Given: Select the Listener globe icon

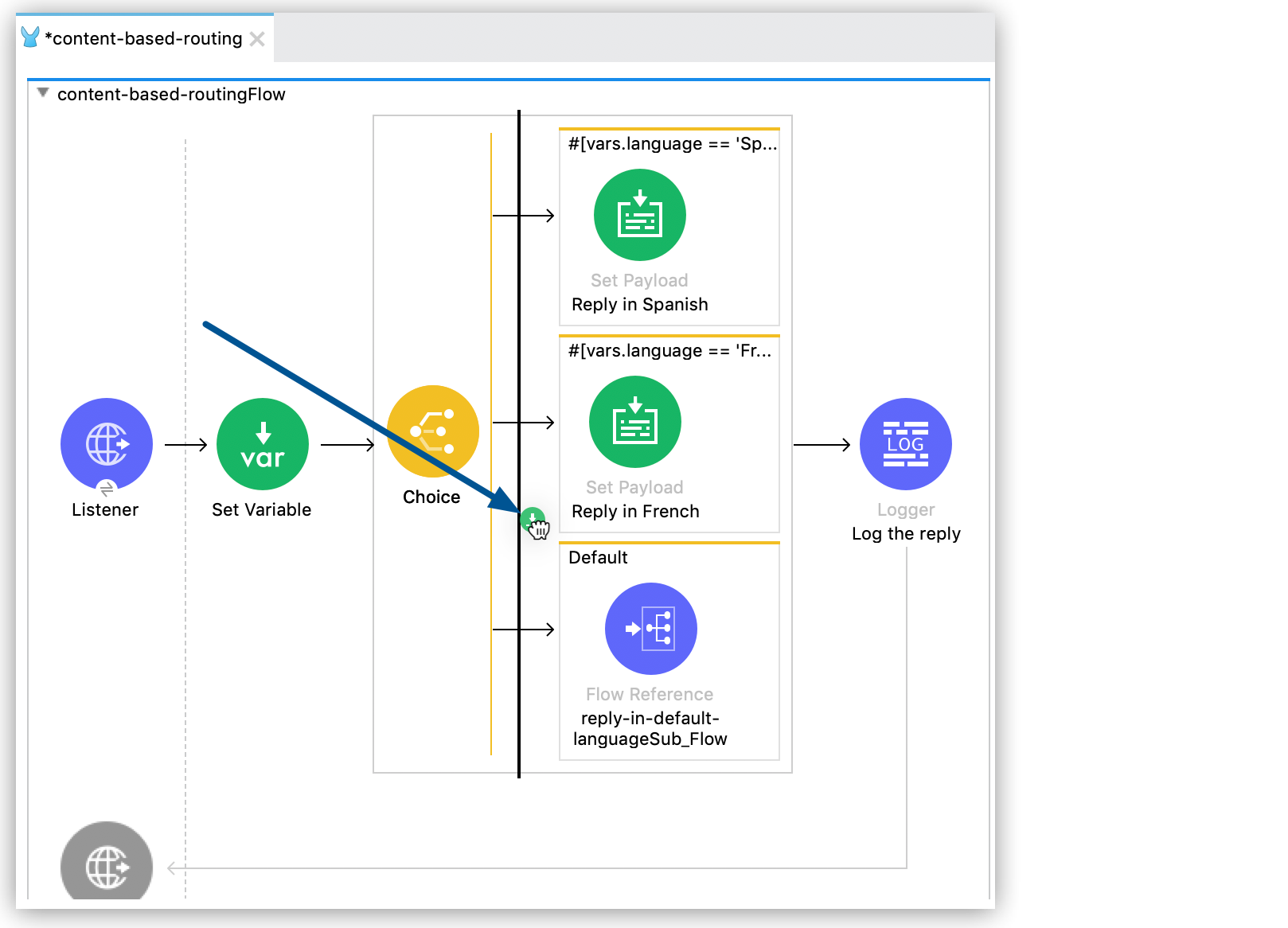Looking at the screenshot, I should coord(107,444).
